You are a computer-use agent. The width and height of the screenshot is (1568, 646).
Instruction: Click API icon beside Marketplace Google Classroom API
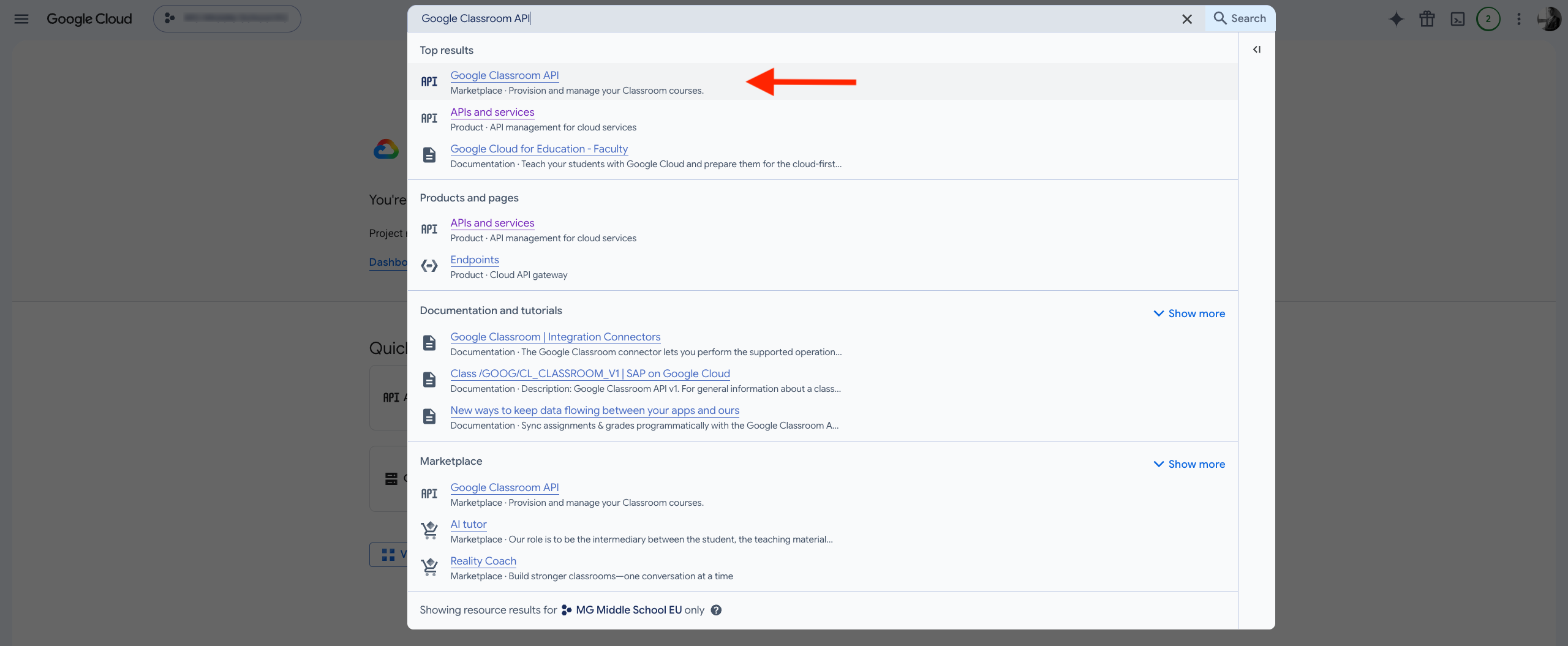click(429, 494)
